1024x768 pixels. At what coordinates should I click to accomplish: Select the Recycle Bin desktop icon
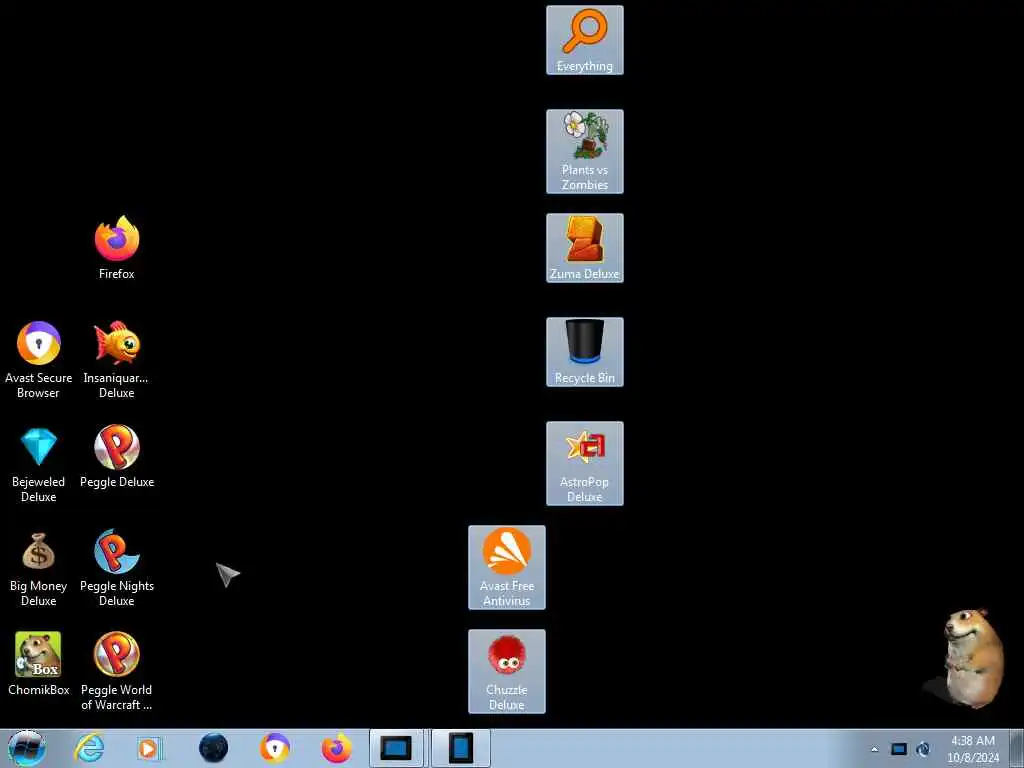[x=584, y=352]
